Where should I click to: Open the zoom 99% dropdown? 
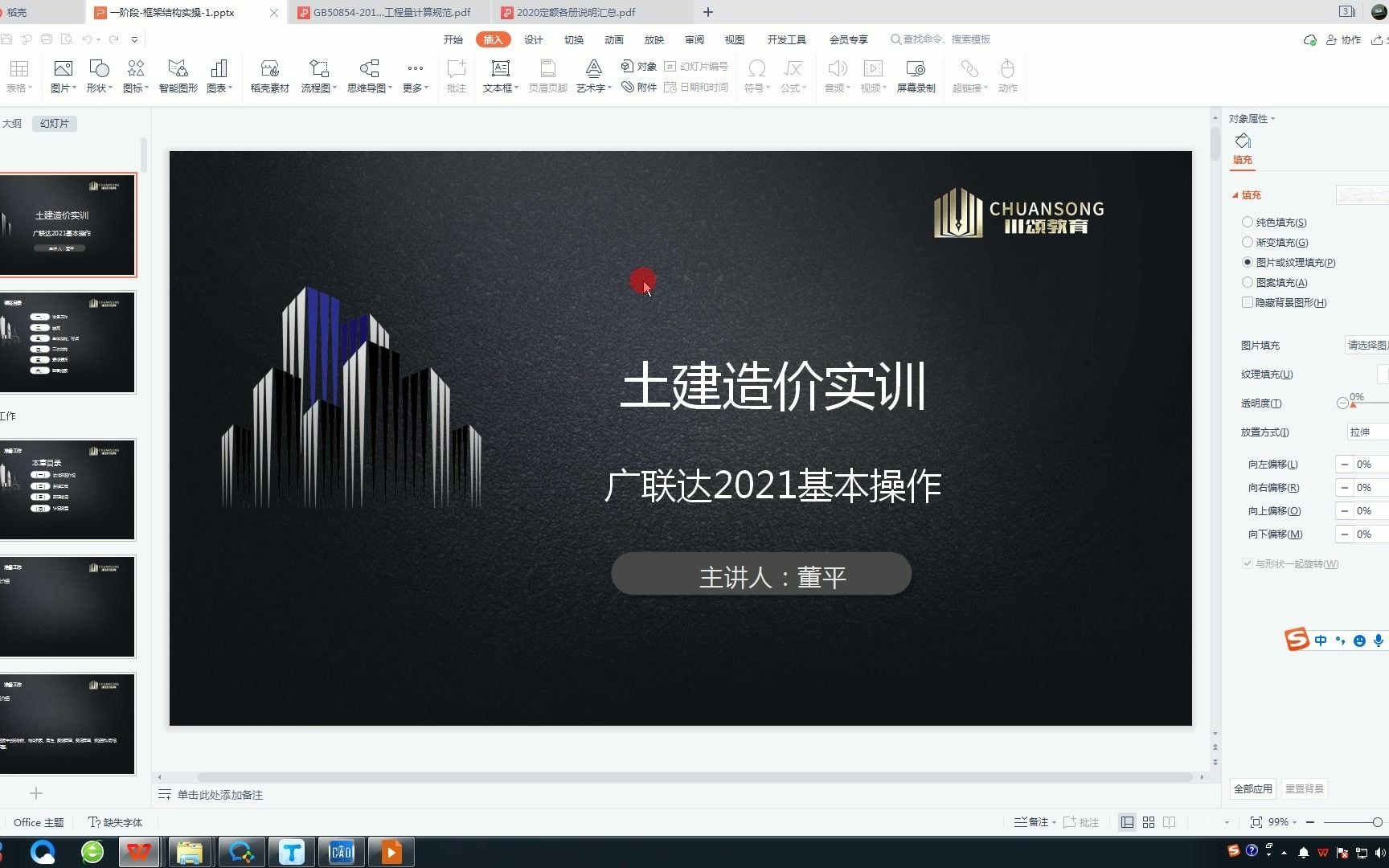click(x=1282, y=822)
